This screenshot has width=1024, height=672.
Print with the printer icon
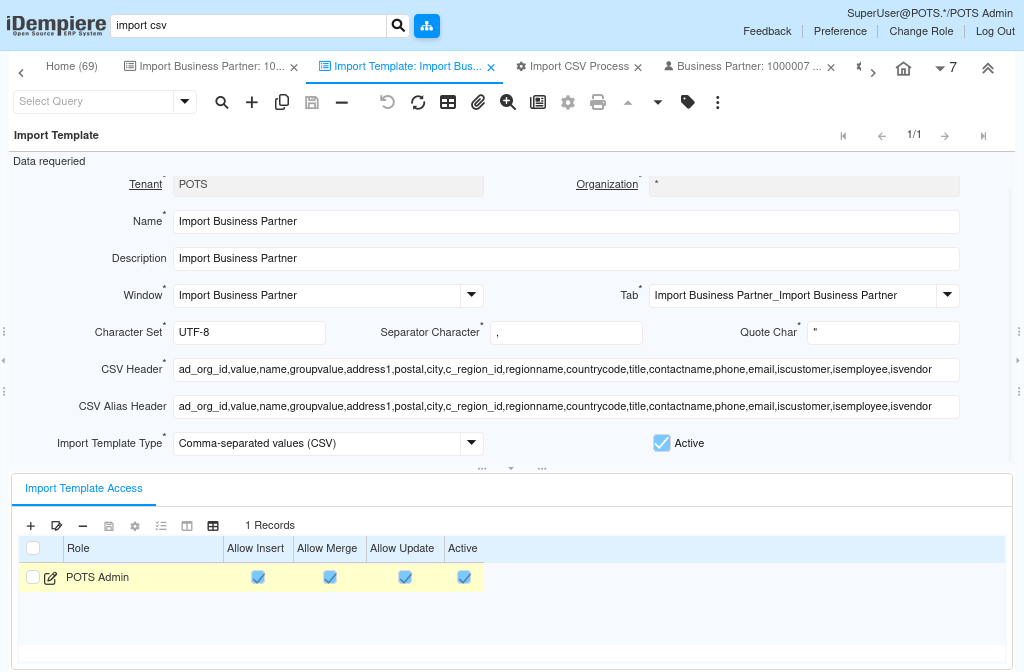(x=598, y=103)
